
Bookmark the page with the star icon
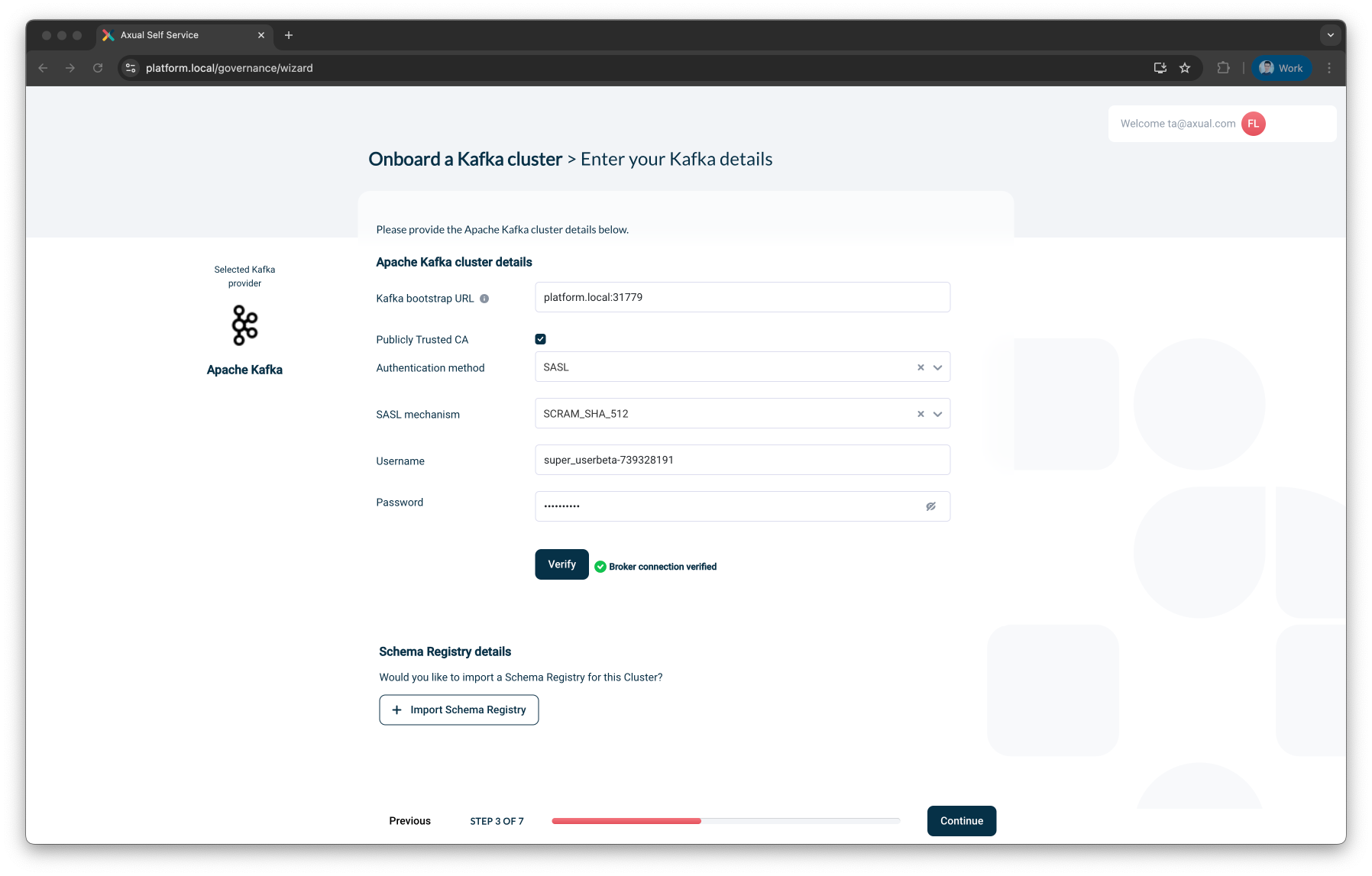point(1185,68)
